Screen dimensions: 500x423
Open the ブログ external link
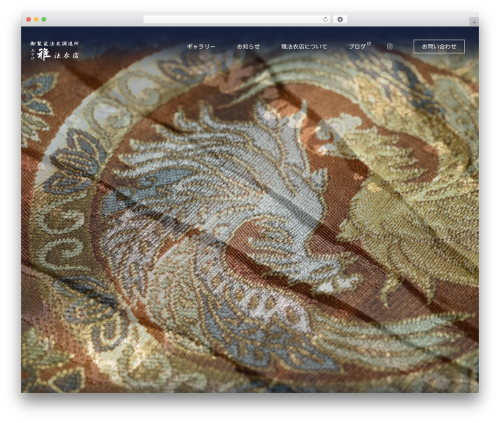(x=360, y=46)
